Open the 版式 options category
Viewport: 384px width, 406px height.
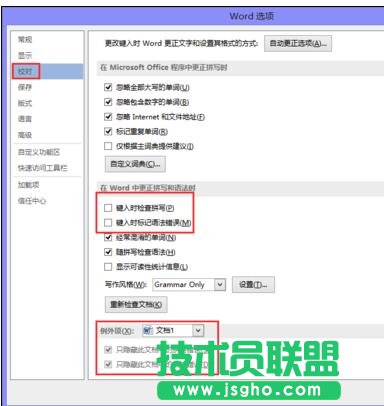click(25, 103)
